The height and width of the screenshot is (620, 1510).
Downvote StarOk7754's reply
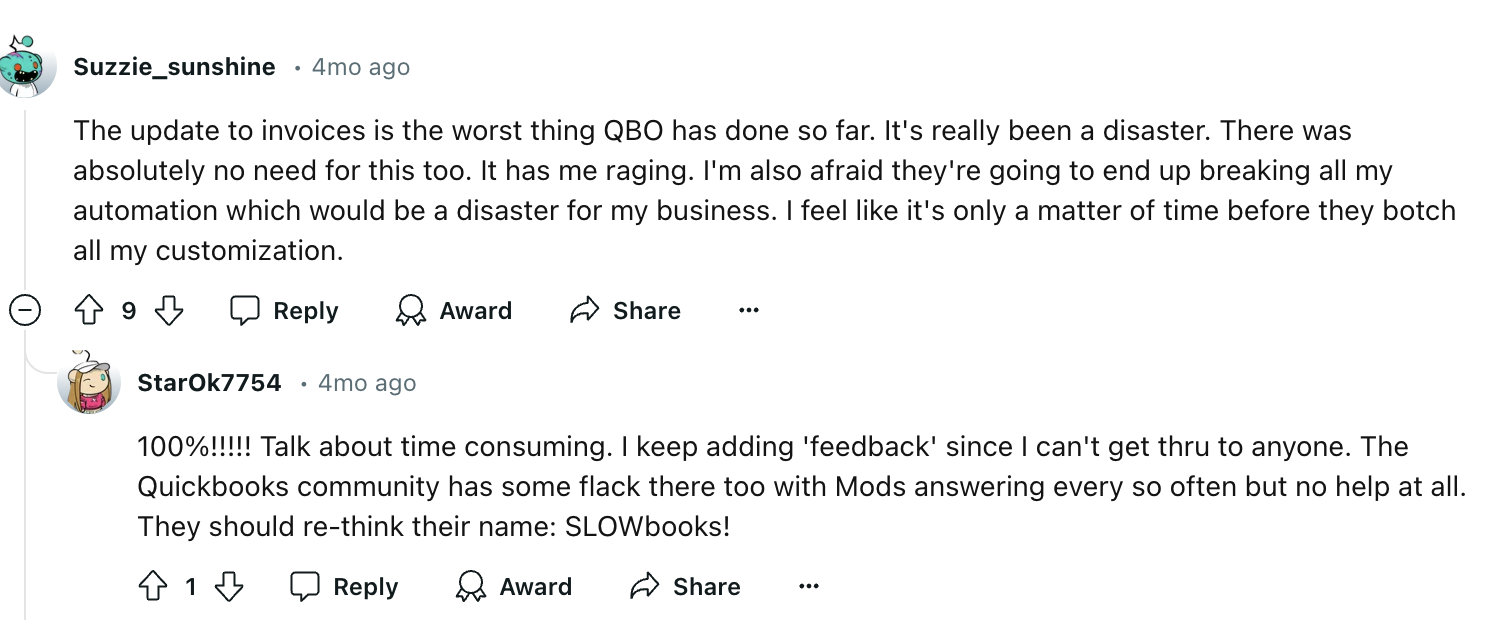pyautogui.click(x=230, y=587)
